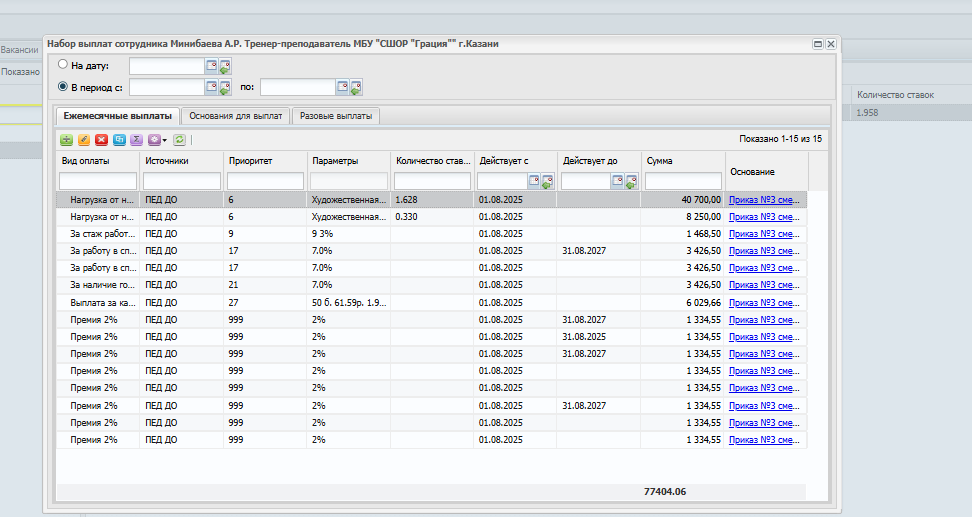Click the red delete record icon
The width and height of the screenshot is (972, 517).
coord(102,140)
